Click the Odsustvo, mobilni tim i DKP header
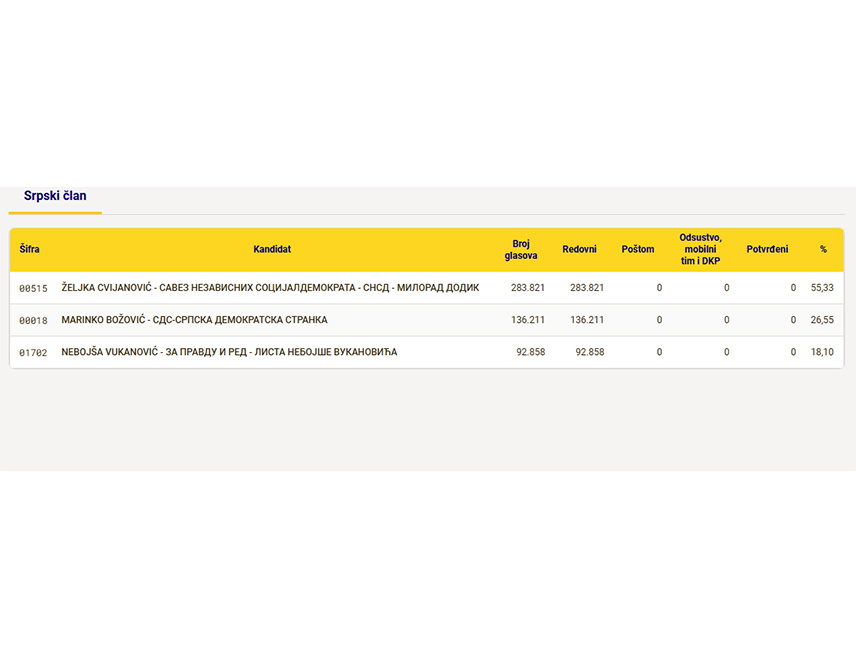 click(700, 250)
